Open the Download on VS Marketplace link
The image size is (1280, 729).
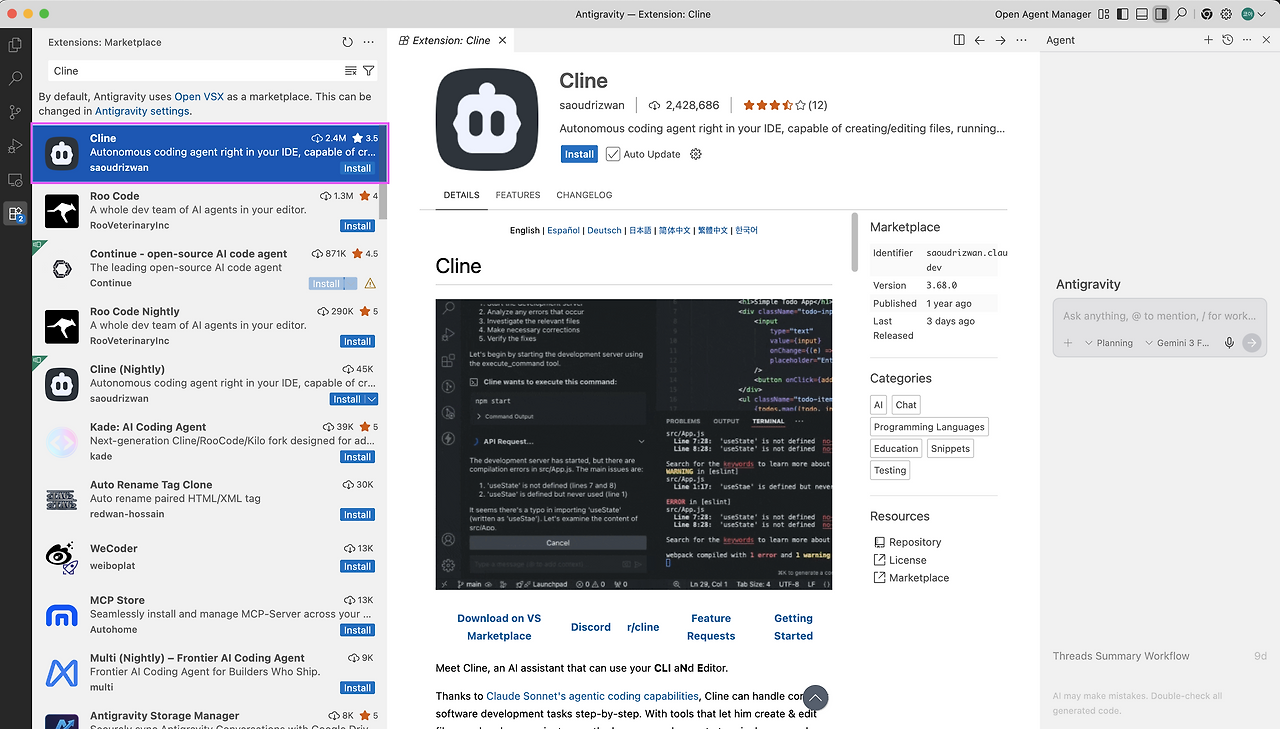click(x=499, y=627)
